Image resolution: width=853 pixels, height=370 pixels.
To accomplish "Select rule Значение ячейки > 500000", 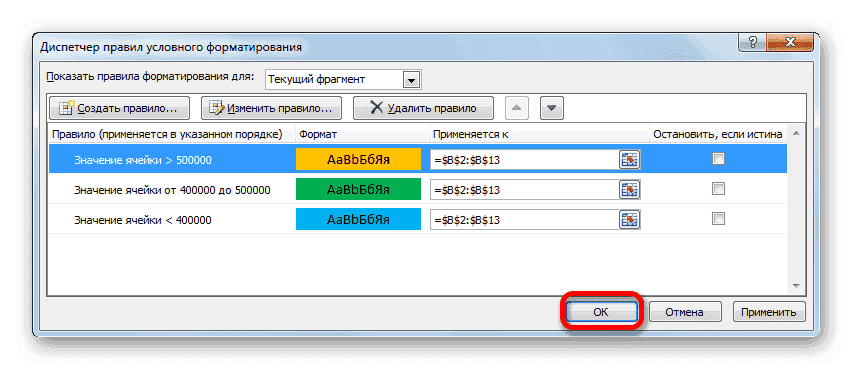I will tap(143, 160).
